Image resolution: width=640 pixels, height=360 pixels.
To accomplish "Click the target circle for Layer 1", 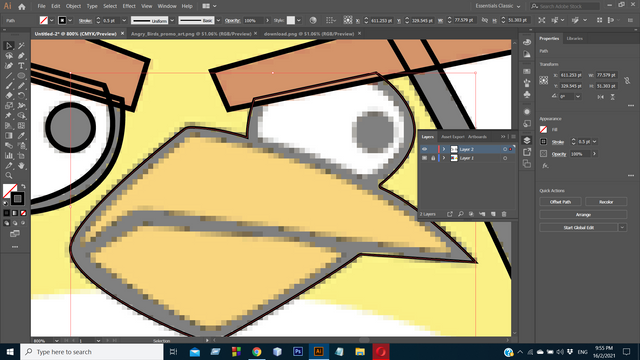I will pyautogui.click(x=505, y=158).
